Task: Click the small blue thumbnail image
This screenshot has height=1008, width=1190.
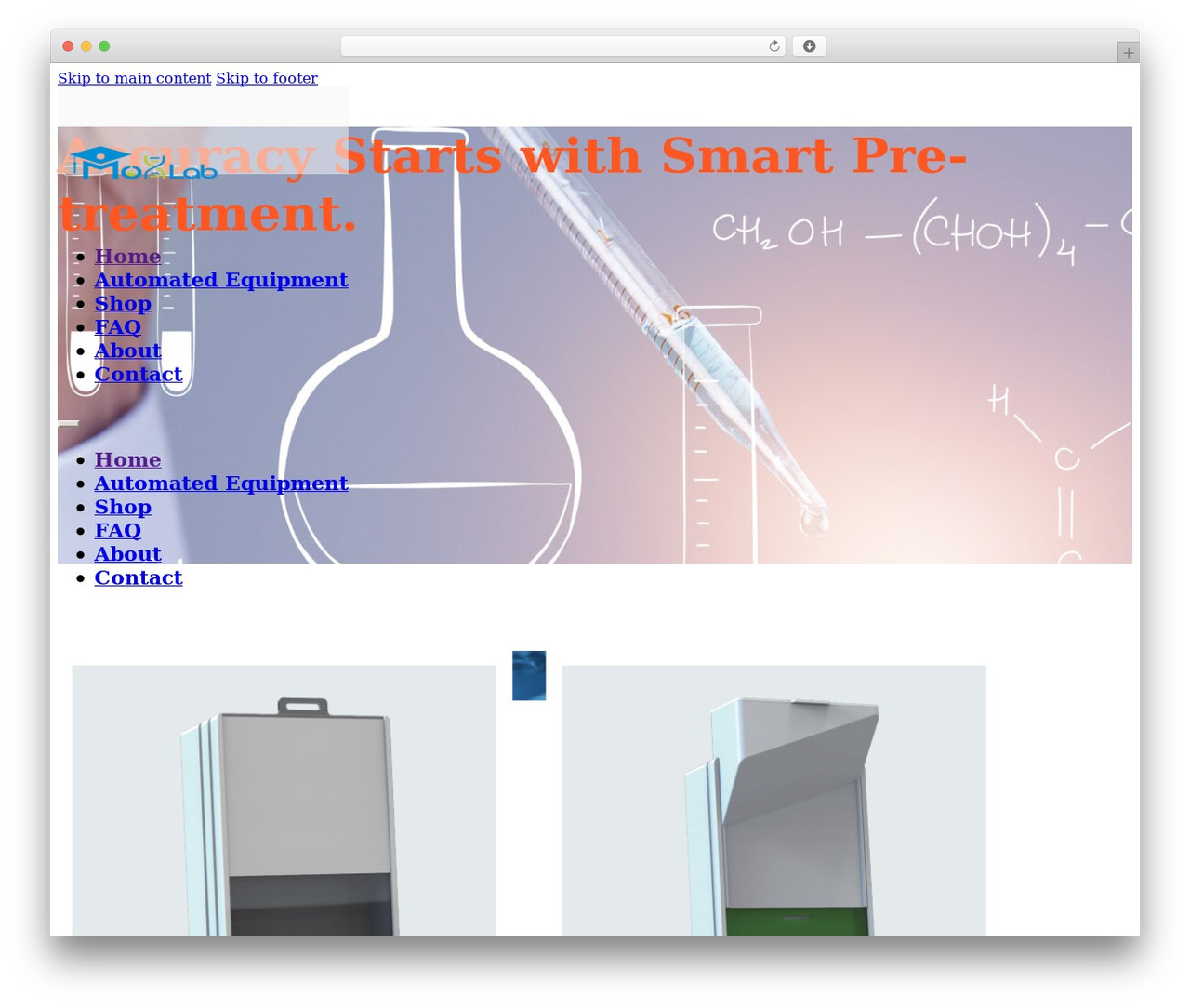Action: pyautogui.click(x=529, y=675)
